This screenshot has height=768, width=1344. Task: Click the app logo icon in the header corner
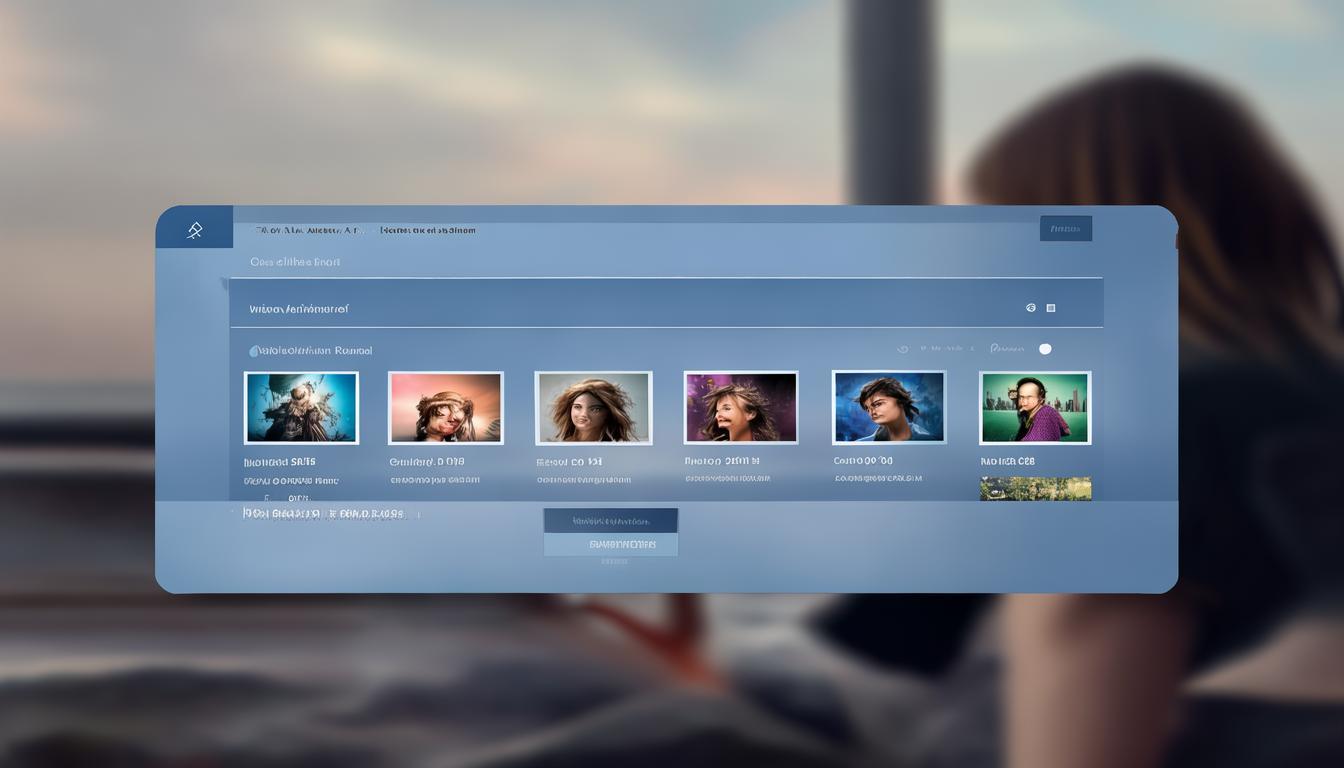(195, 230)
